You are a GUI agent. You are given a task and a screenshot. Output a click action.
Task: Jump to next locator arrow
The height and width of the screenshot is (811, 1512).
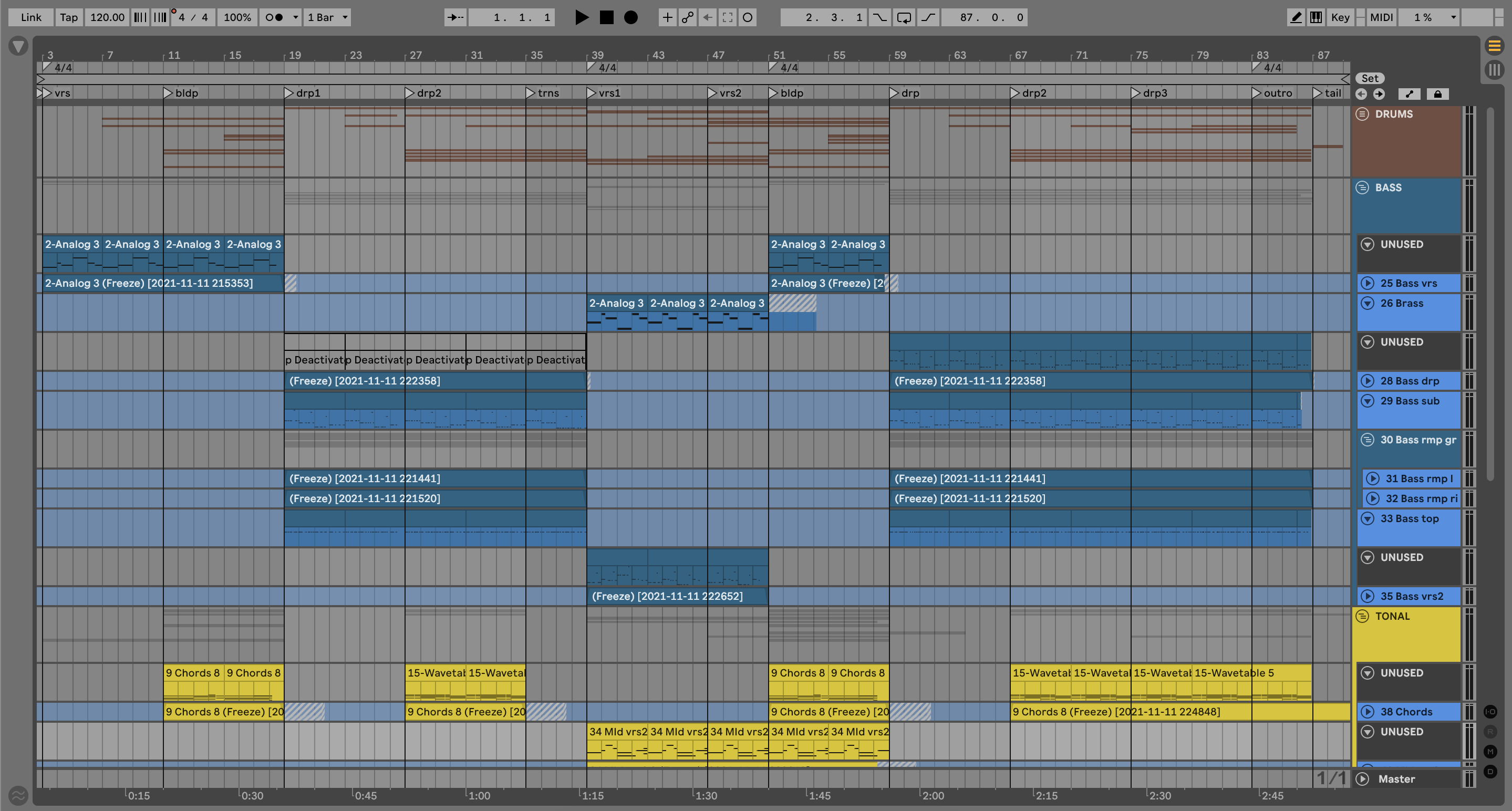pyautogui.click(x=1379, y=94)
